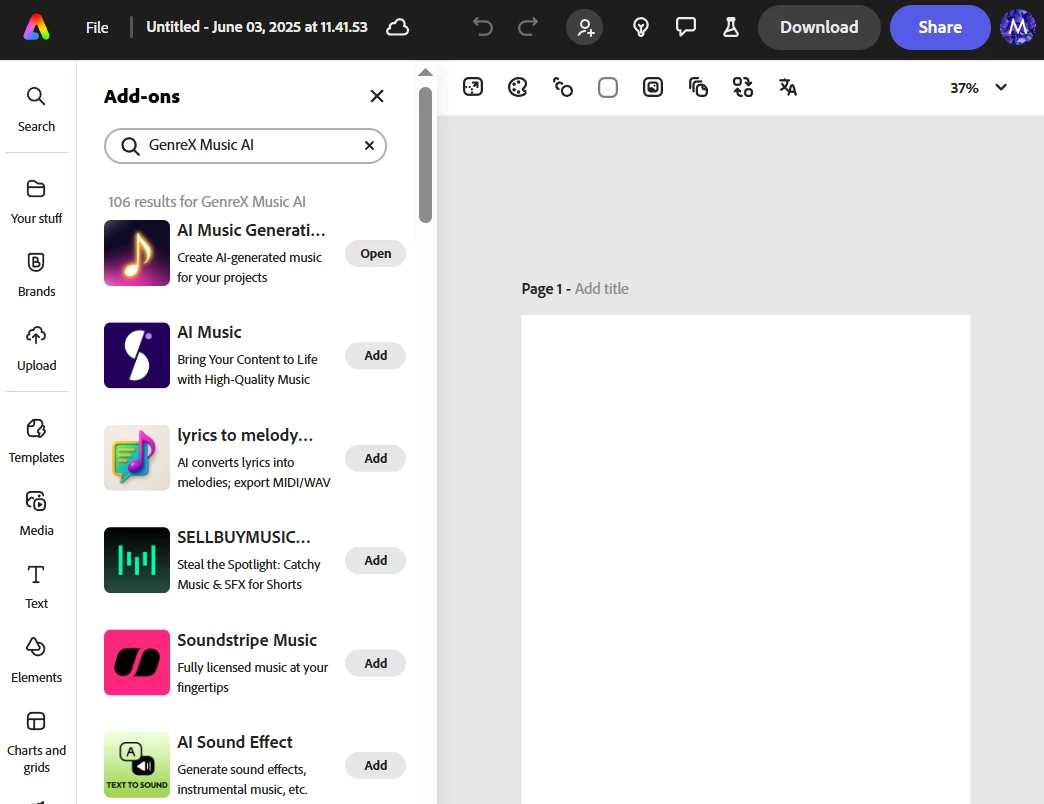Click the AI Sound Effect title
Viewport: 1044px width, 804px height.
pyautogui.click(x=235, y=742)
